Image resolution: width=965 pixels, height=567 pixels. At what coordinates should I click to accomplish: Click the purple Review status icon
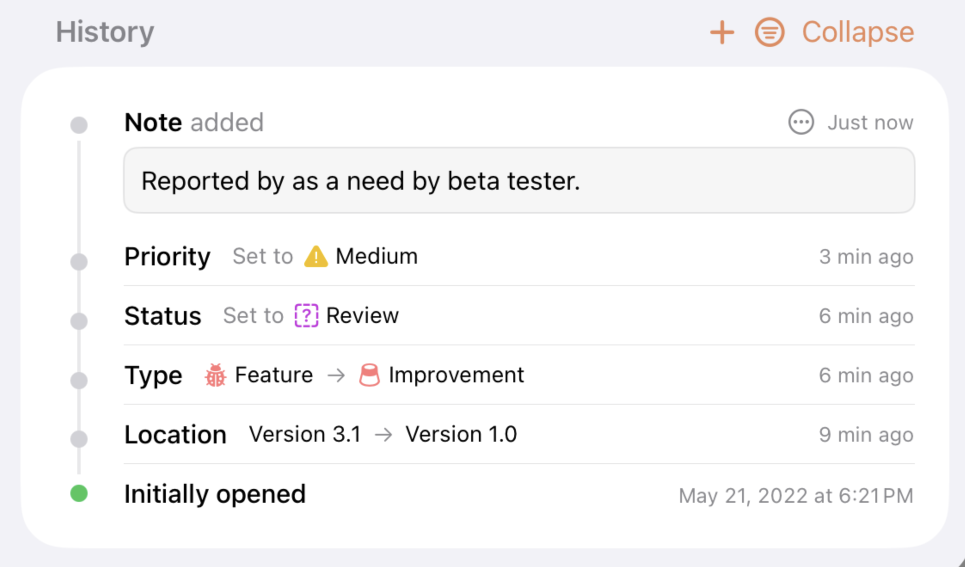(x=306, y=316)
